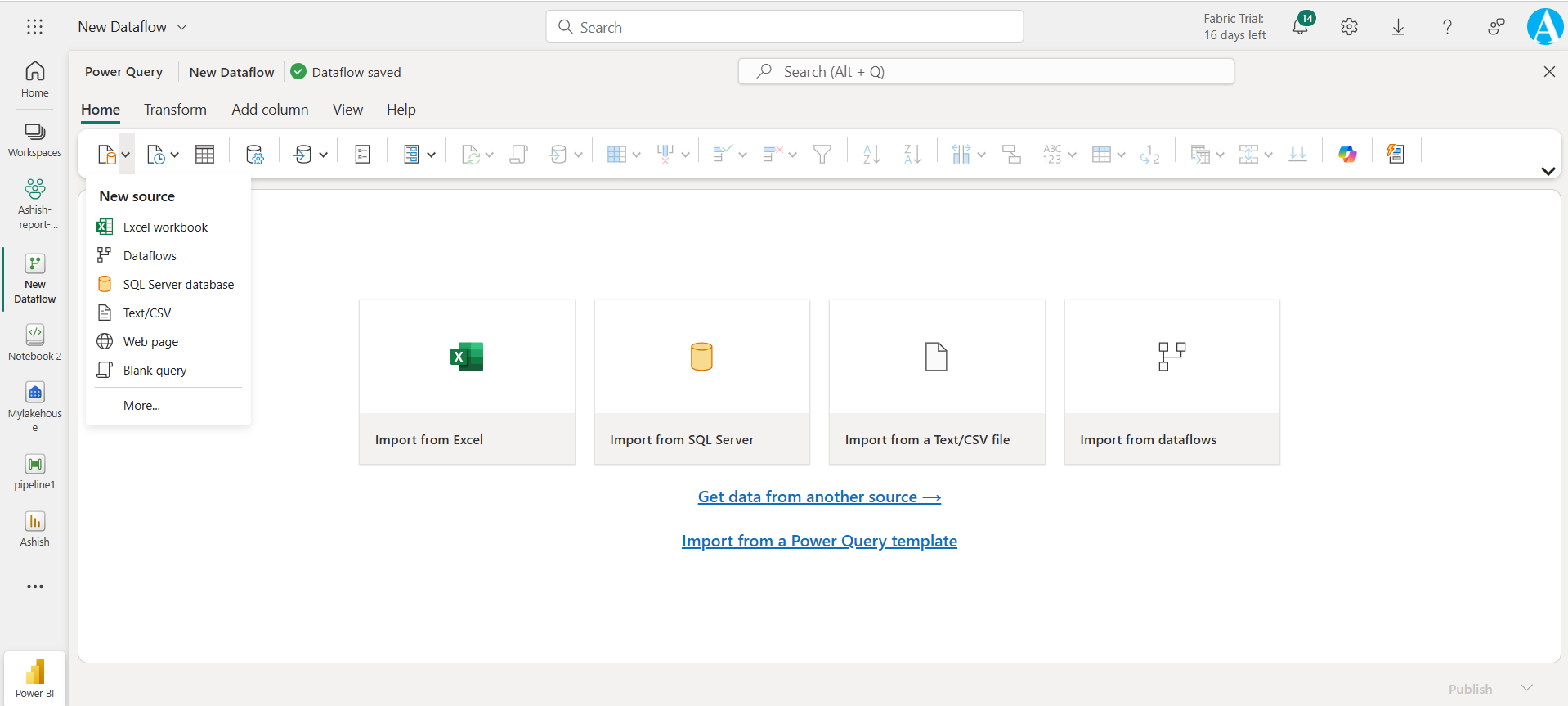Open the settings gear icon
Viewport: 1568px width, 706px height.
tap(1349, 27)
